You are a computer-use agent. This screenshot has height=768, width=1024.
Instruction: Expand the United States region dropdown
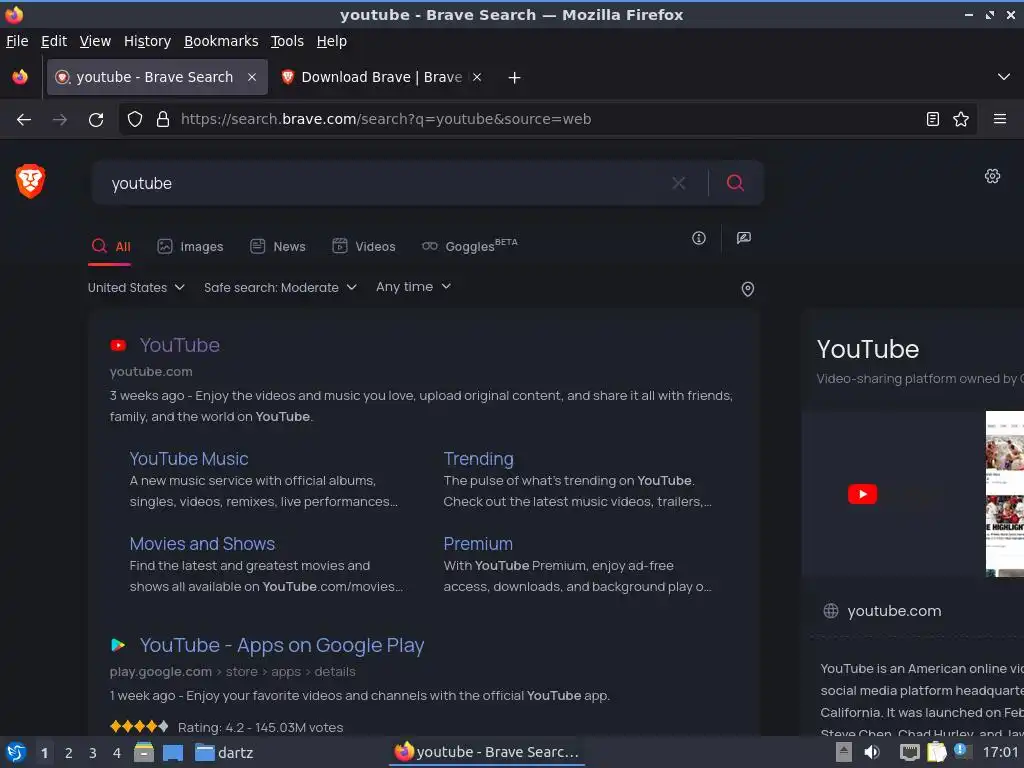pyautogui.click(x=136, y=287)
